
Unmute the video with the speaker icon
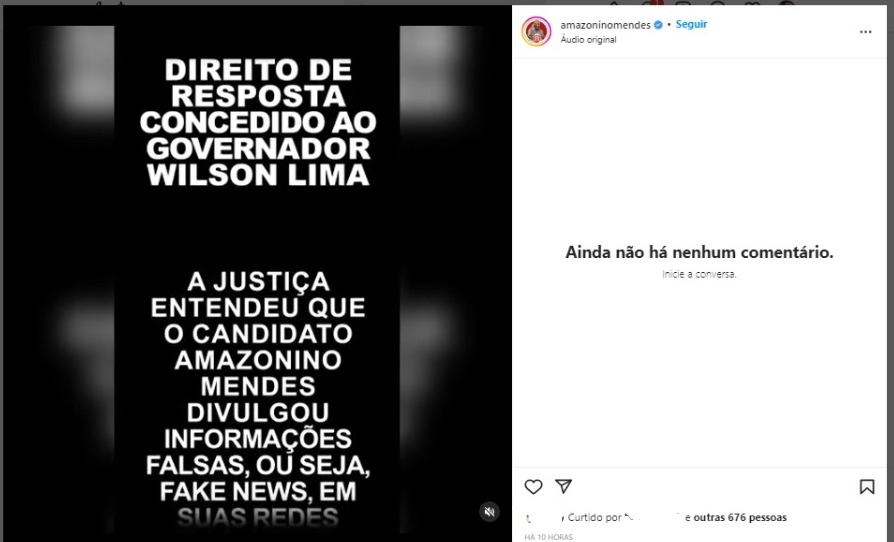click(x=489, y=511)
